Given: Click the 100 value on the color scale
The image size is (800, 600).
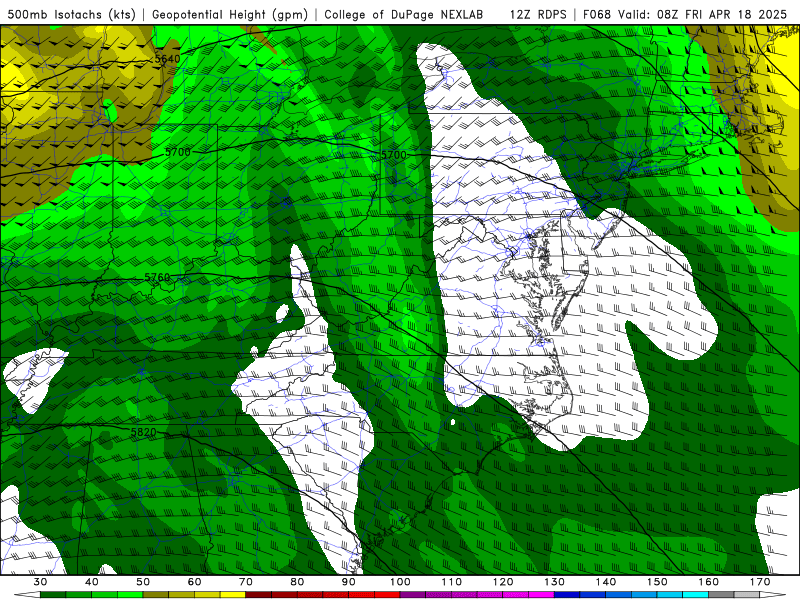Looking at the screenshot, I should coord(400,582).
